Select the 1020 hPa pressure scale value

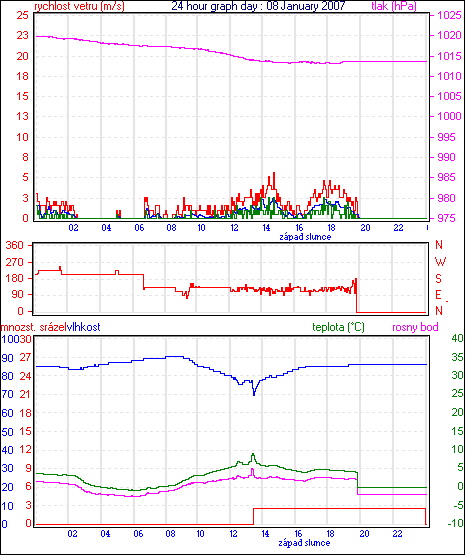coord(449,35)
